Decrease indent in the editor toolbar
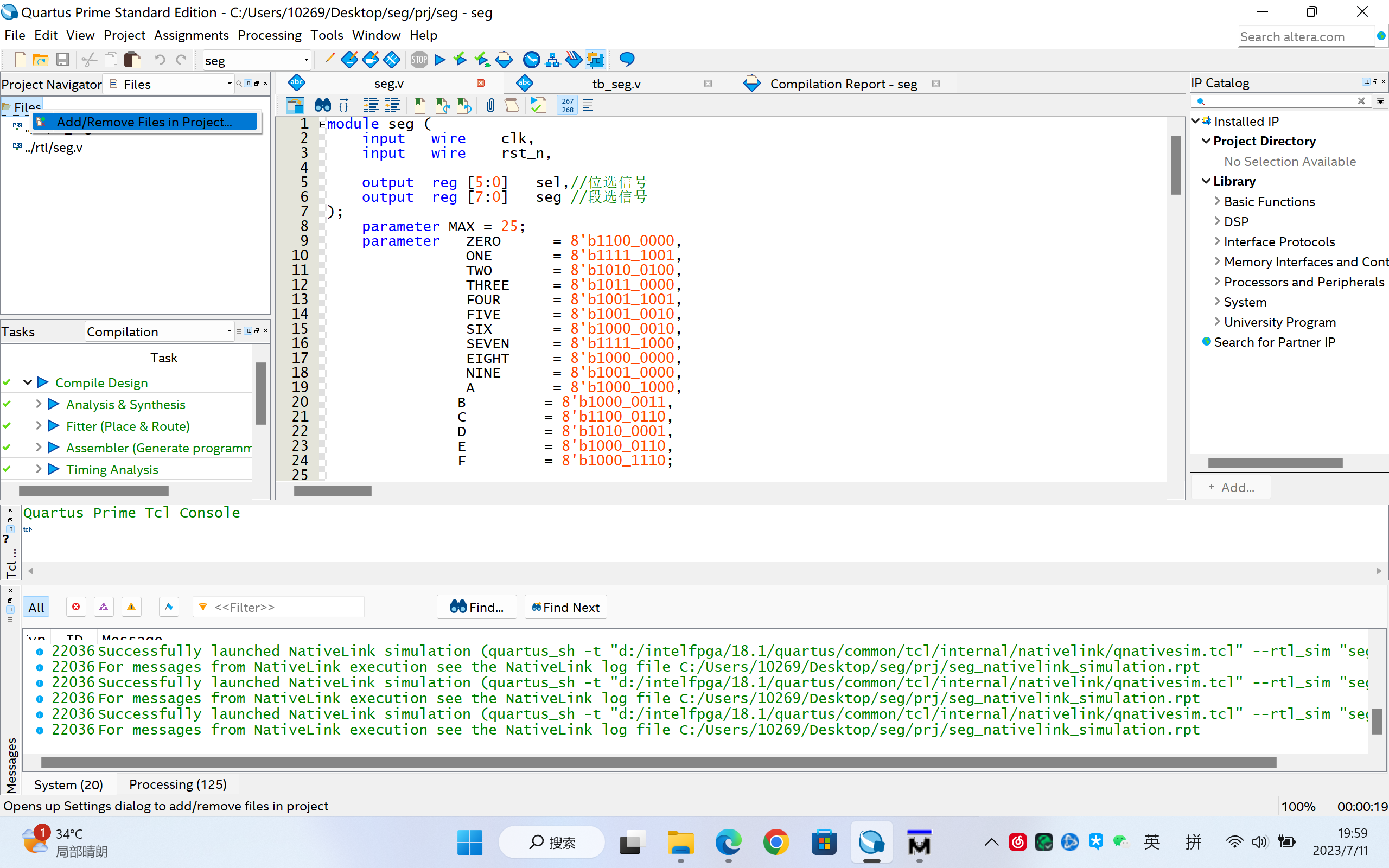Viewport: 1389px width, 868px height. coord(393,105)
